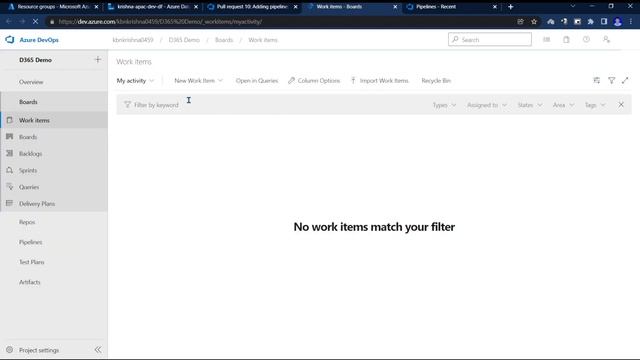Image resolution: width=640 pixels, height=360 pixels.
Task: Open the Area filter dropdown
Action: coord(563,105)
